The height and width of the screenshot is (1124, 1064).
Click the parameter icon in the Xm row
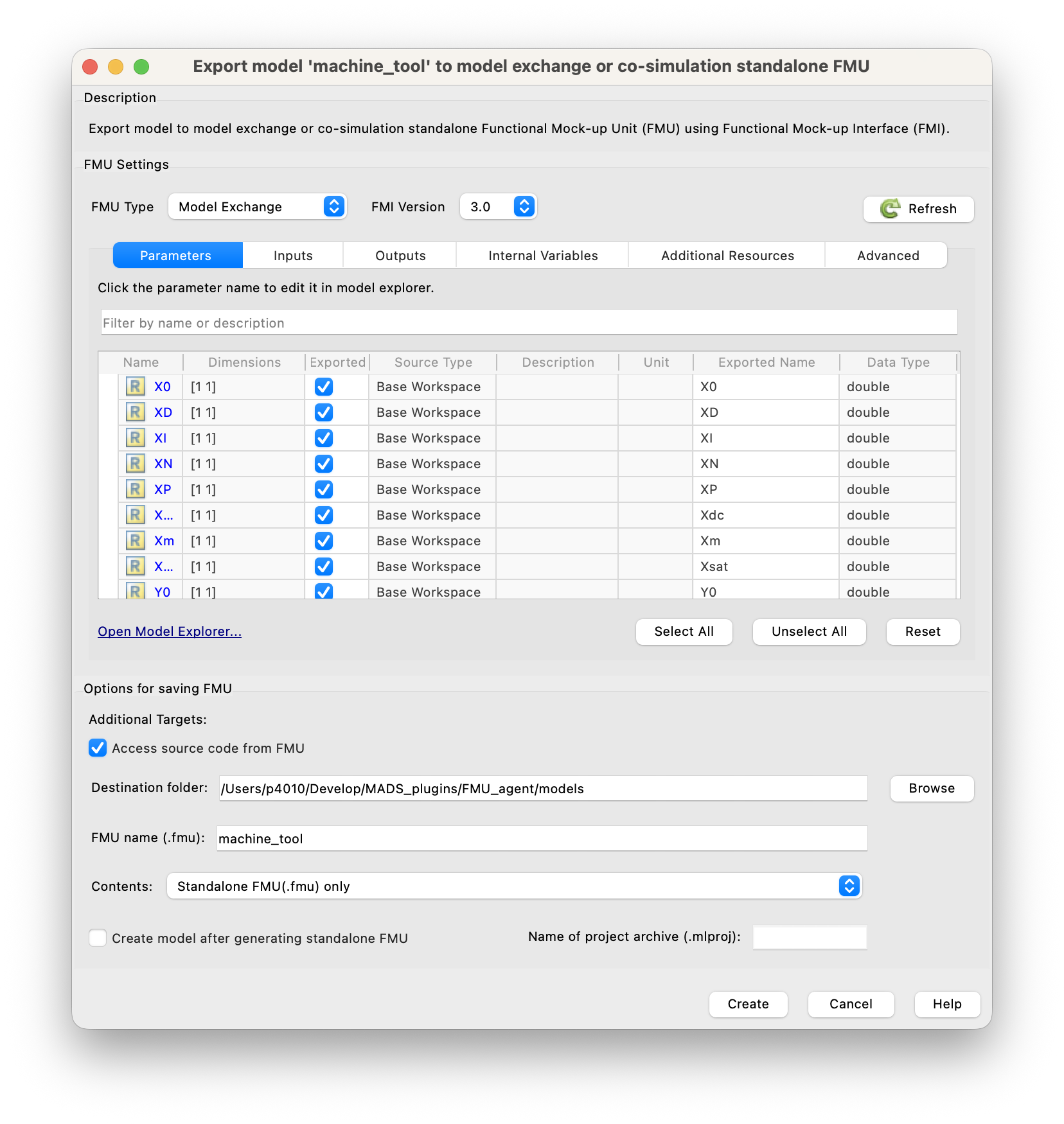[135, 541]
